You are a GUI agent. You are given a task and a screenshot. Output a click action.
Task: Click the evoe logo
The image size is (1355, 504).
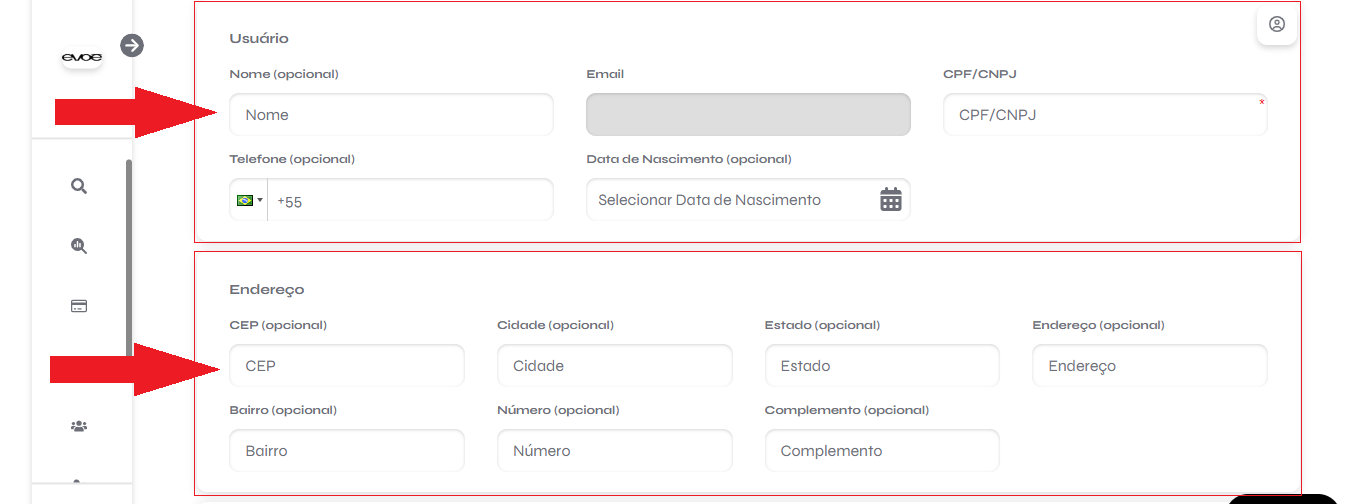82,58
